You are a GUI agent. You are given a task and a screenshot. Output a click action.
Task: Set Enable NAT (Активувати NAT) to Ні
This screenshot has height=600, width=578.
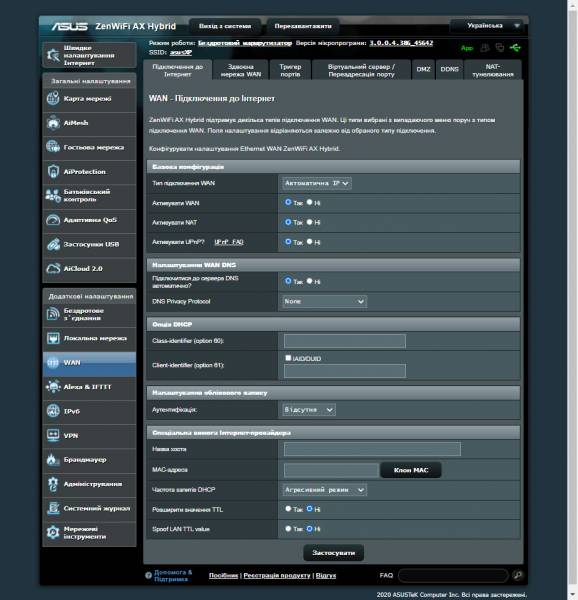(x=309, y=222)
